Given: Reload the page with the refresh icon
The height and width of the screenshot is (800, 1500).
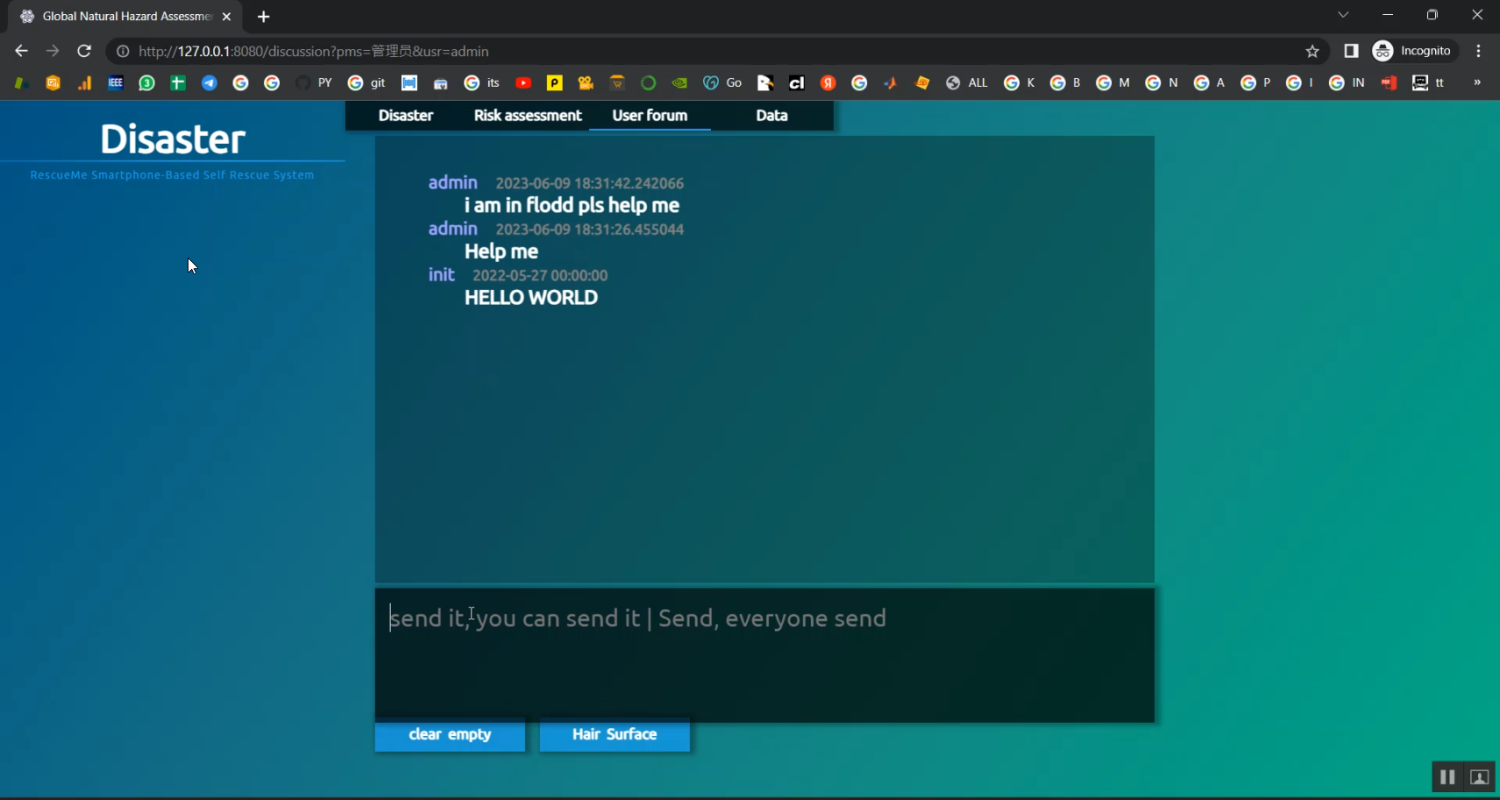Looking at the screenshot, I should point(84,51).
